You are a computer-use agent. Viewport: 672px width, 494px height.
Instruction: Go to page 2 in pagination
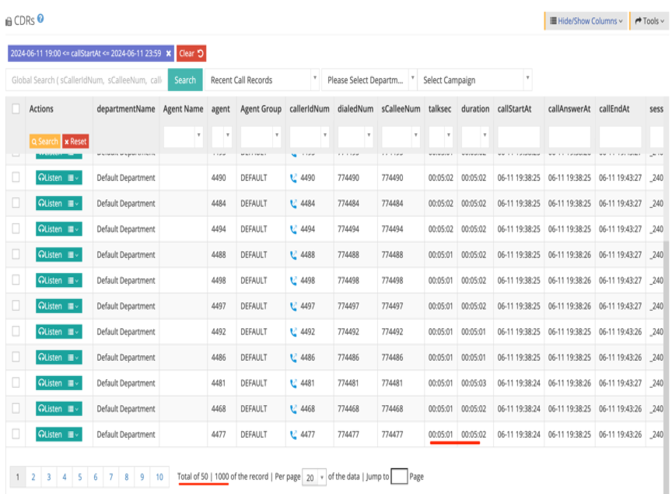32,478
